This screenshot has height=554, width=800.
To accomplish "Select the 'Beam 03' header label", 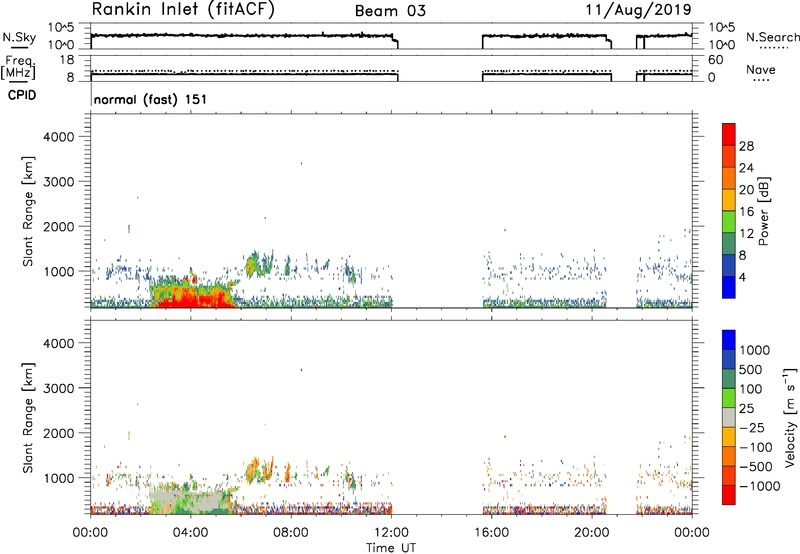I will 390,11.
